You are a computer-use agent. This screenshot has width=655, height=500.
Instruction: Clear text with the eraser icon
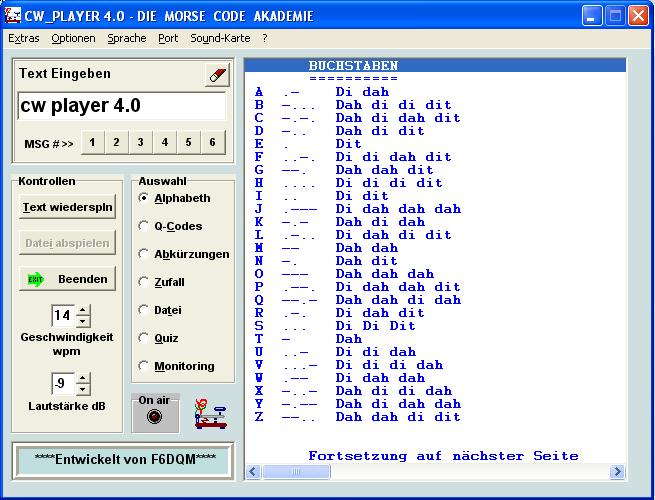click(x=217, y=75)
